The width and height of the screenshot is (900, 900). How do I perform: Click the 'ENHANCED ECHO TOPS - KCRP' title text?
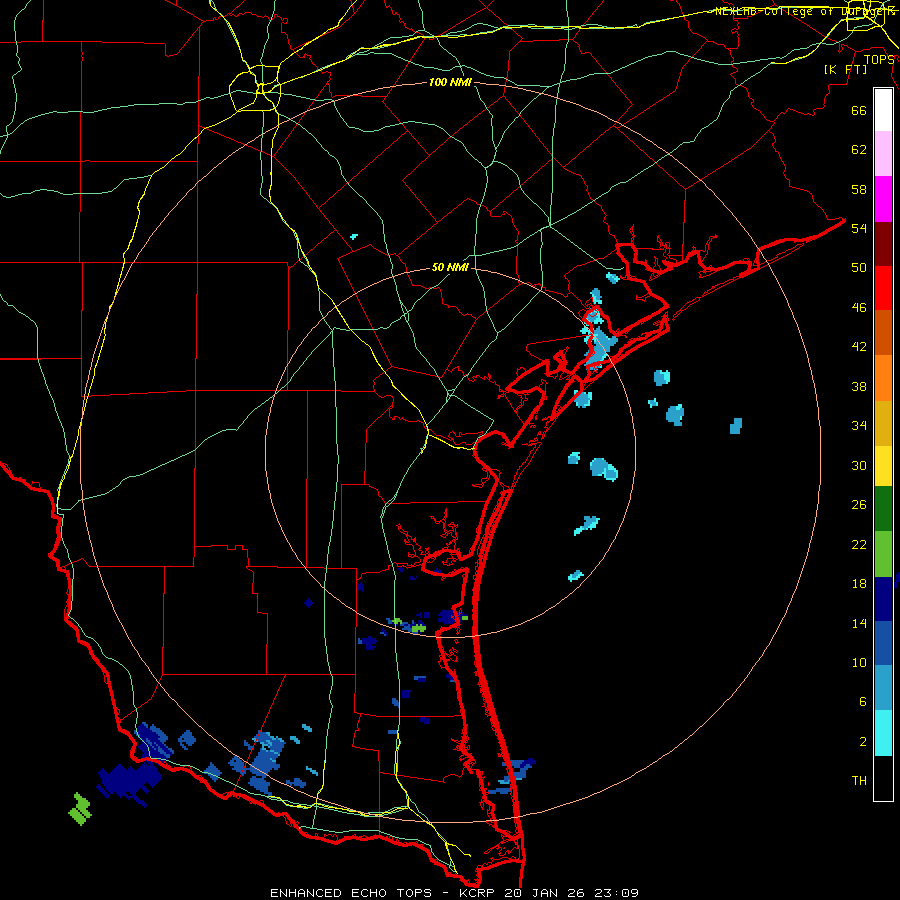tap(384, 893)
